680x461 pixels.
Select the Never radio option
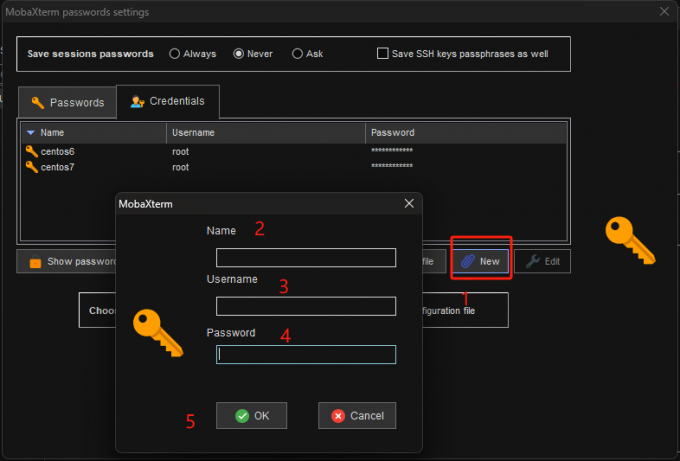253,54
